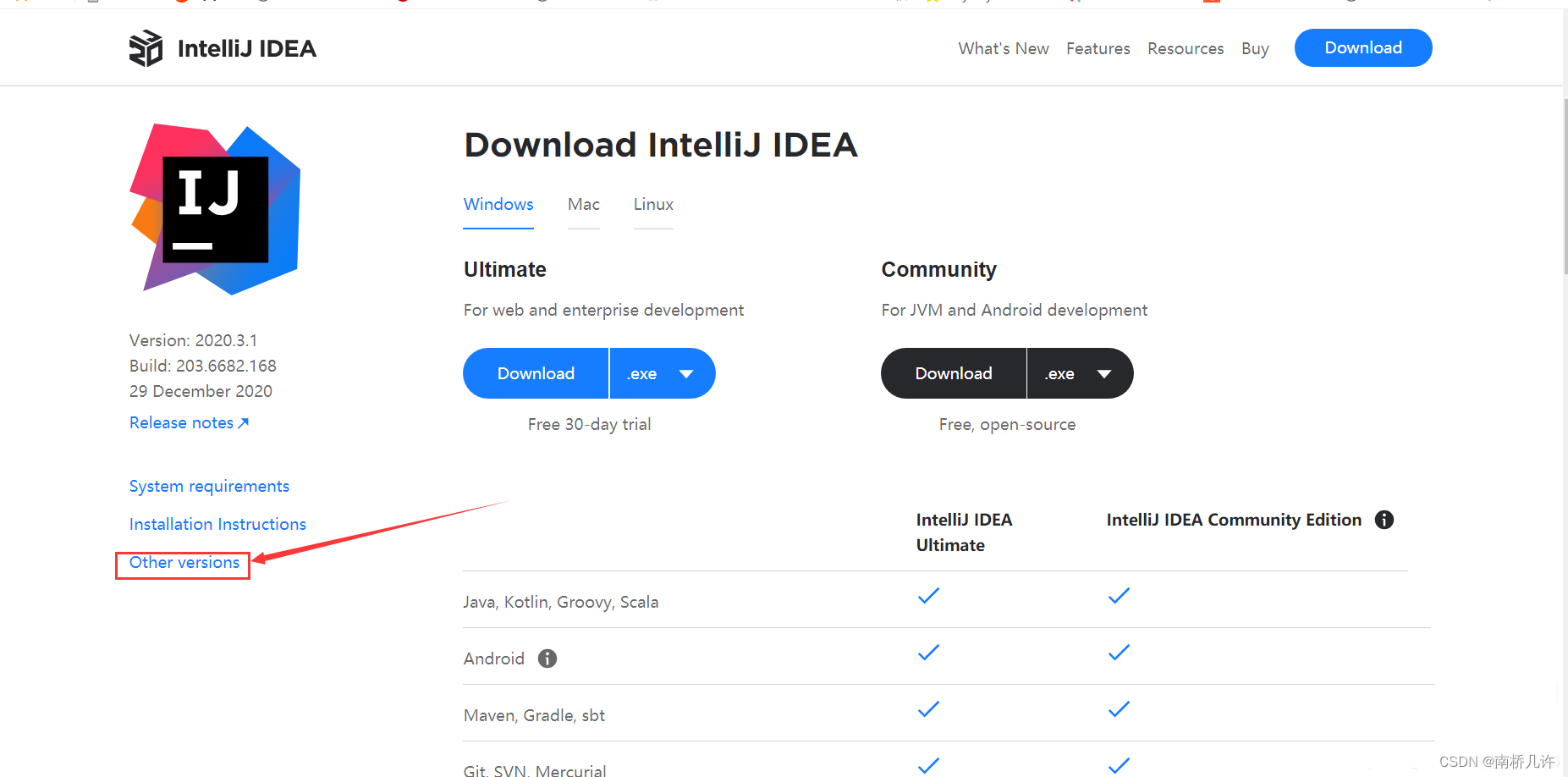
Task: Open the Buy menu item
Action: click(1255, 48)
